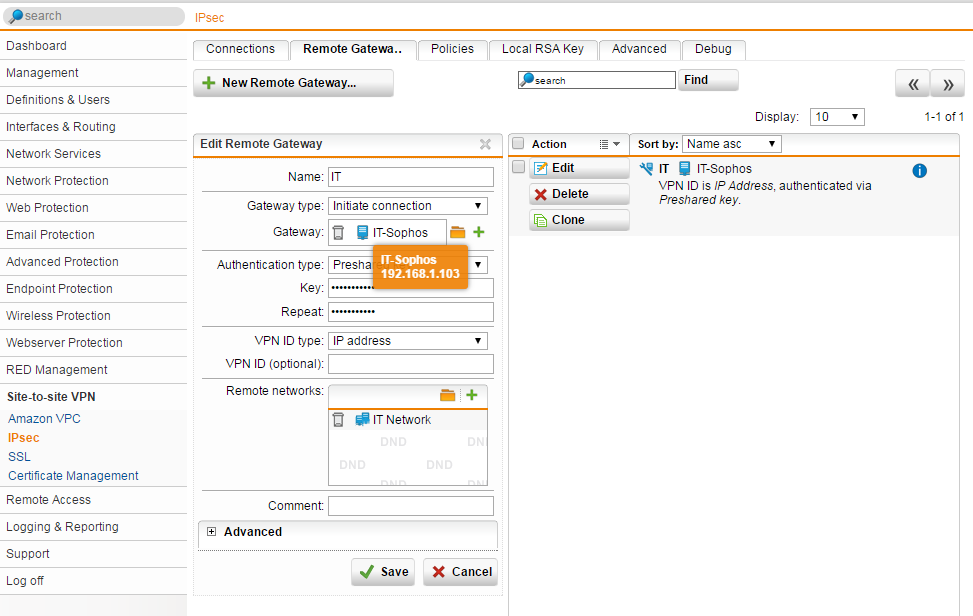
Task: Click the Find button
Action: coord(708,80)
